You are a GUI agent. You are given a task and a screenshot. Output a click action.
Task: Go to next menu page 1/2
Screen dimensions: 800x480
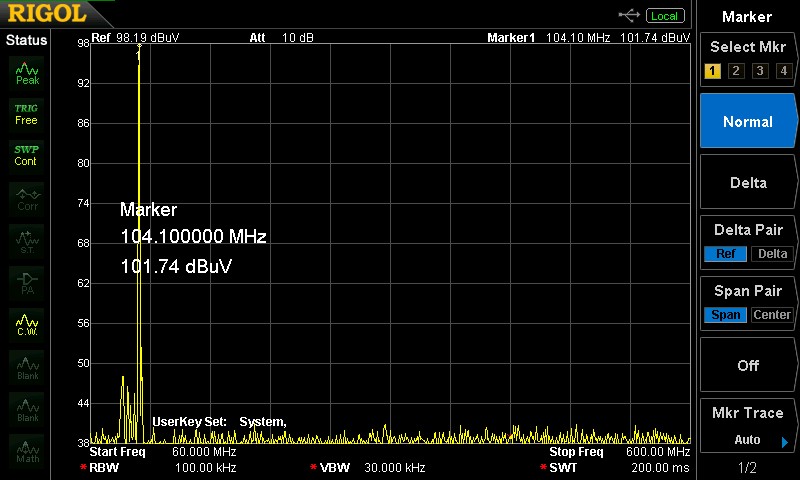(x=748, y=468)
